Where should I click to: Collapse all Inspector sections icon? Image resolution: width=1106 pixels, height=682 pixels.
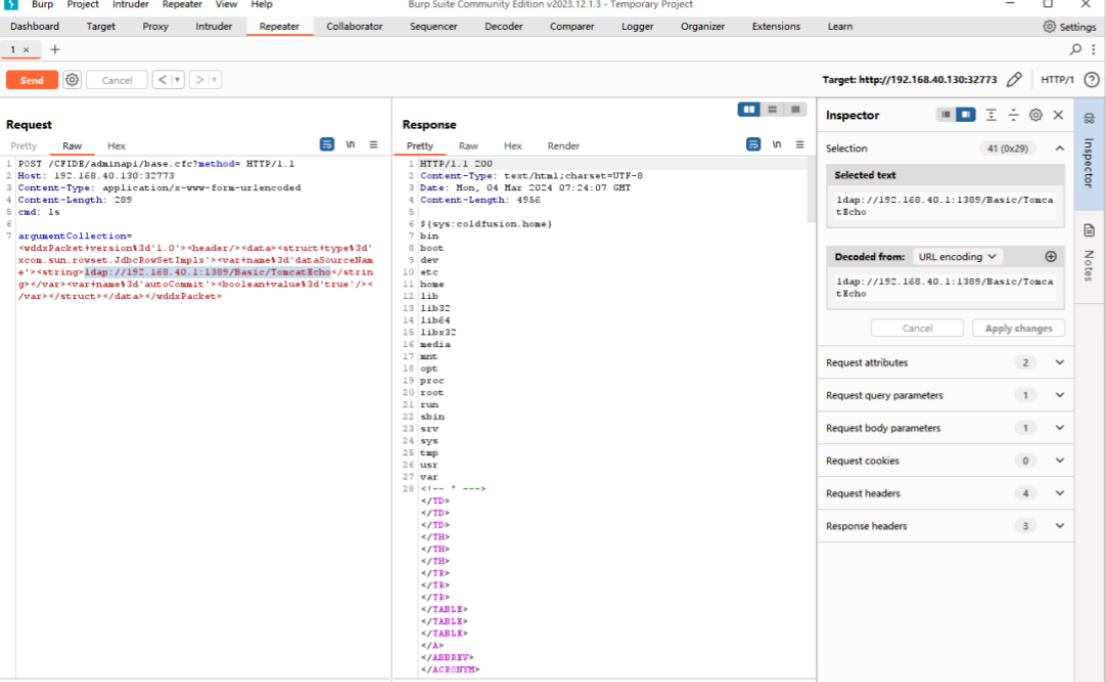click(x=1013, y=114)
